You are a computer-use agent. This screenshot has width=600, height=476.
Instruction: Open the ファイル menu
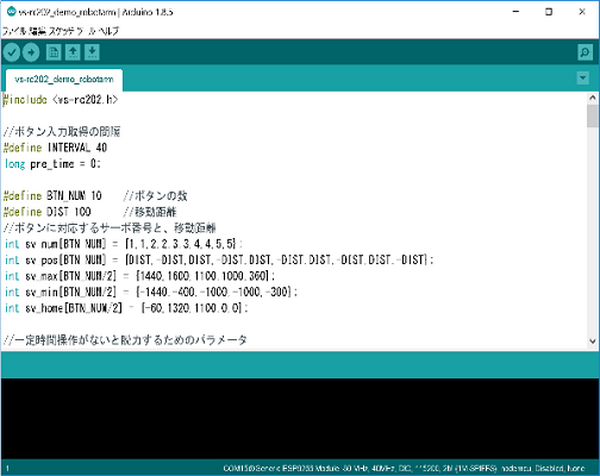15,29
